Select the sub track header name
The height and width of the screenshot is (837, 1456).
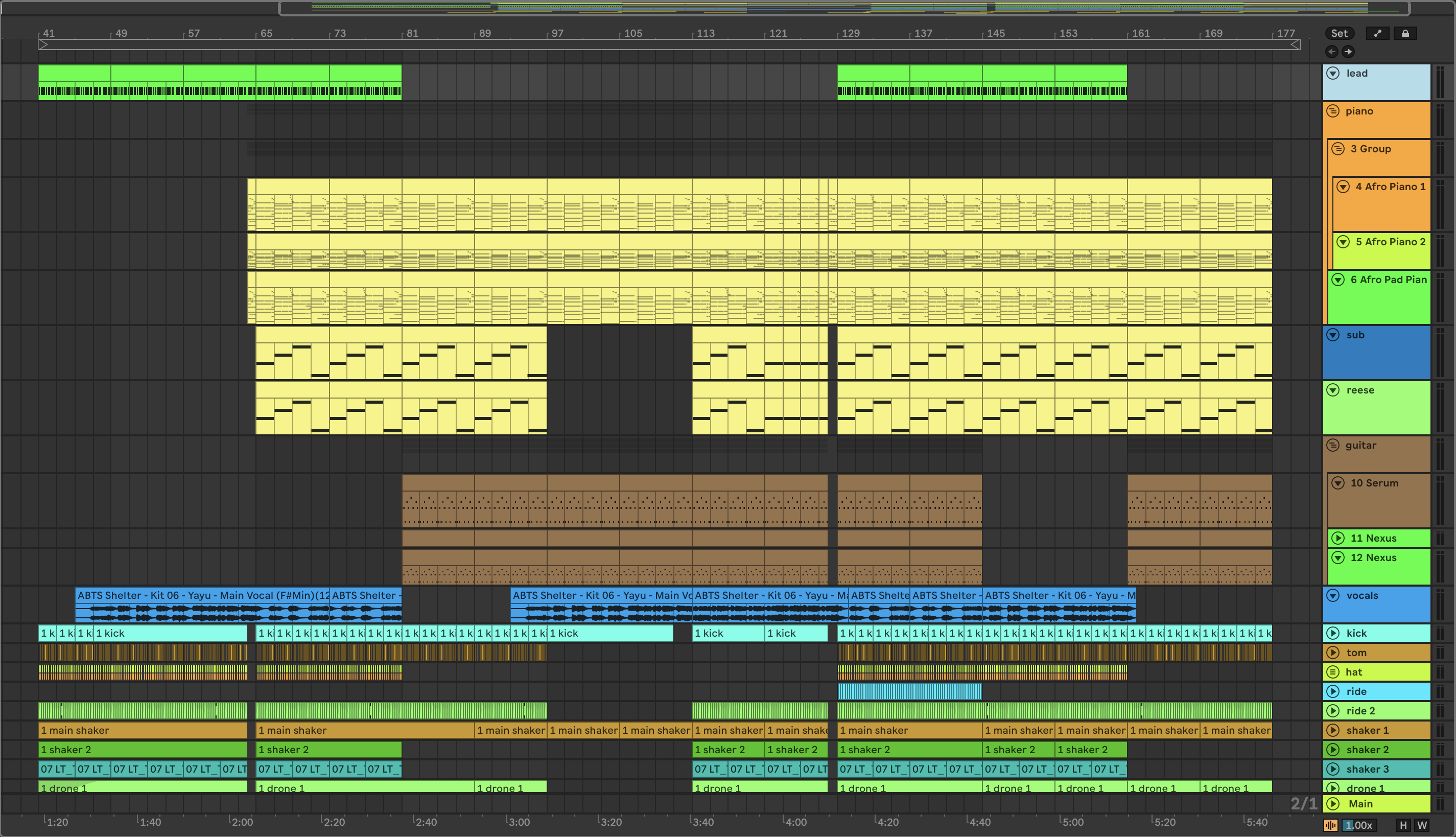tap(1355, 335)
